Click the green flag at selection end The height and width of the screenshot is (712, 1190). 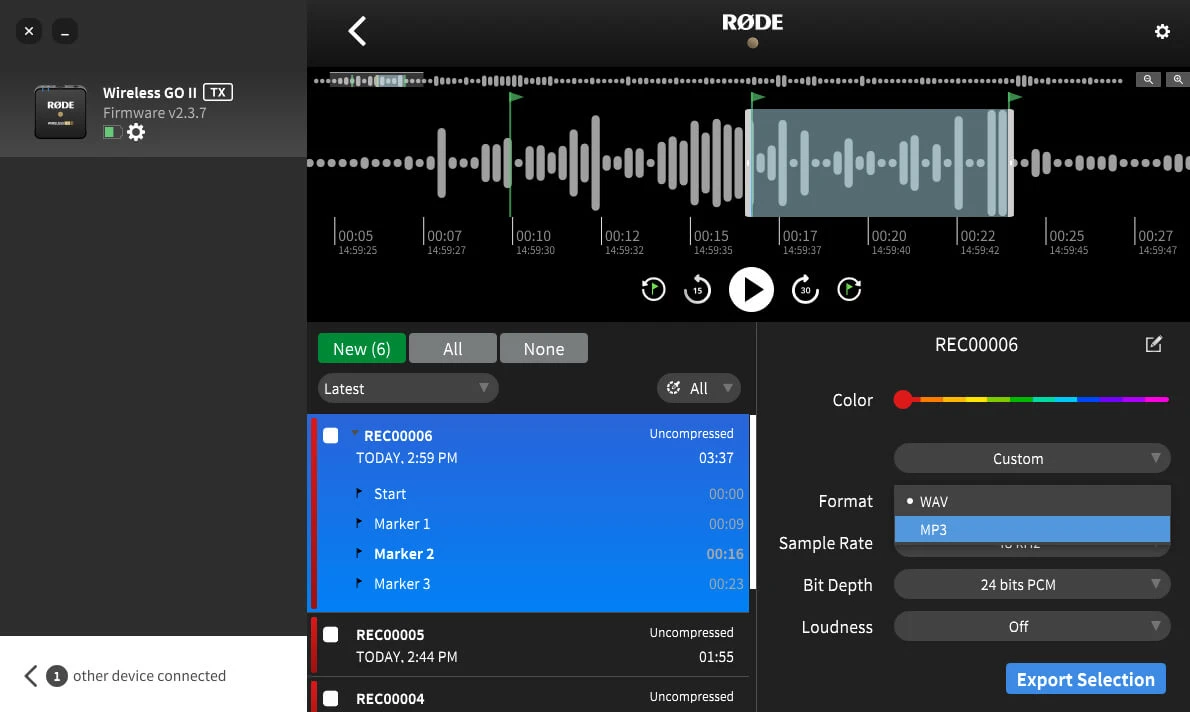(x=1014, y=97)
